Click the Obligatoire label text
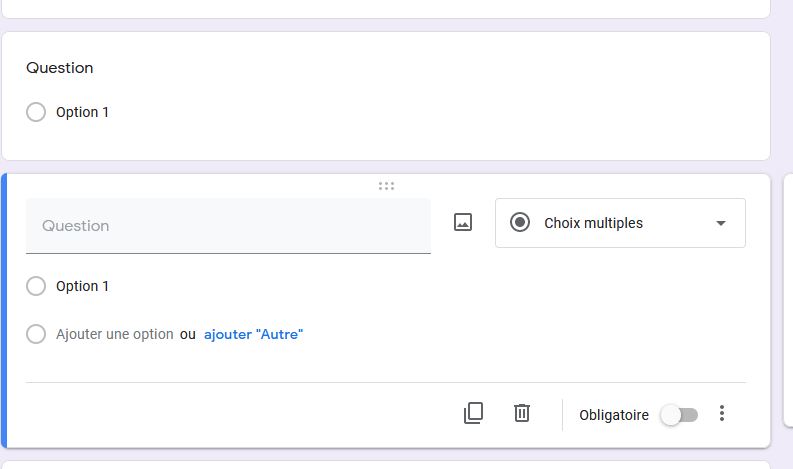Viewport: 793px width, 469px height. pyautogui.click(x=614, y=415)
